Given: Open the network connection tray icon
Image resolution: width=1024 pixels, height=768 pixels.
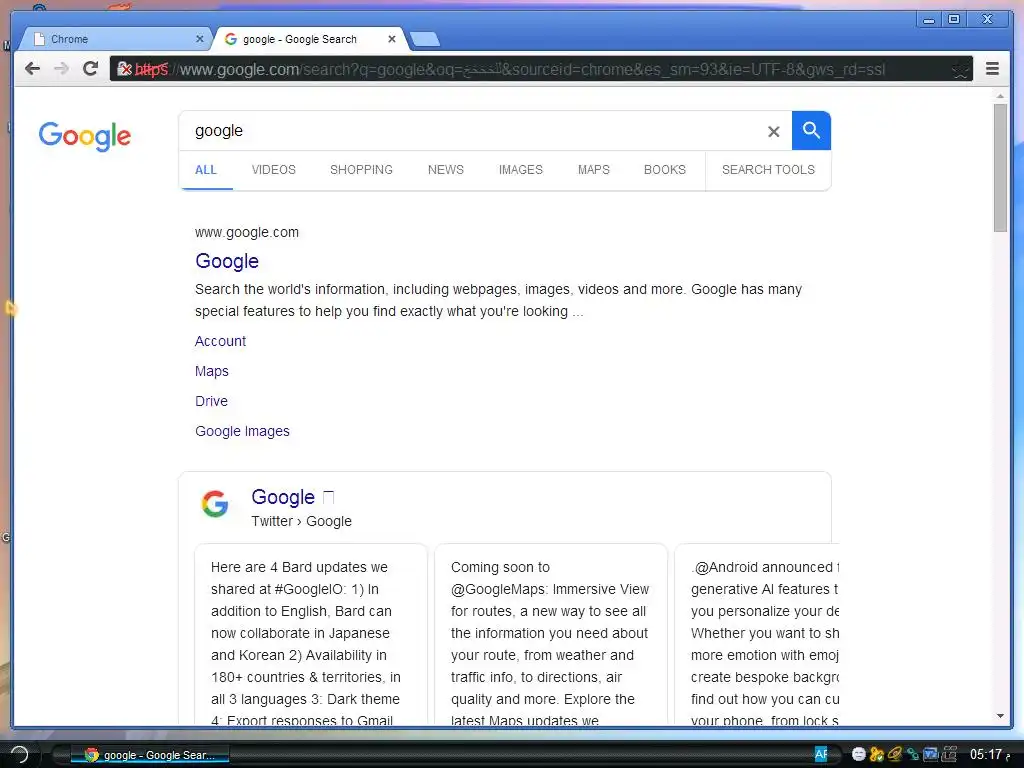Looking at the screenshot, I should tap(912, 754).
